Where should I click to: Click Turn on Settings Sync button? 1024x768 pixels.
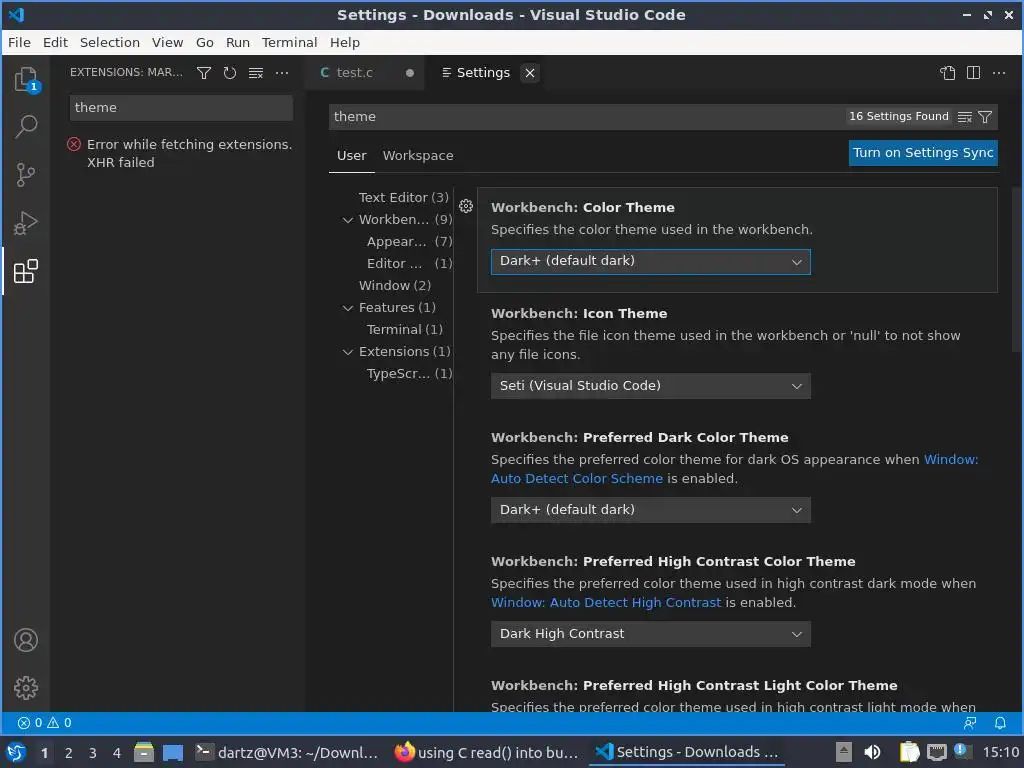pos(923,153)
